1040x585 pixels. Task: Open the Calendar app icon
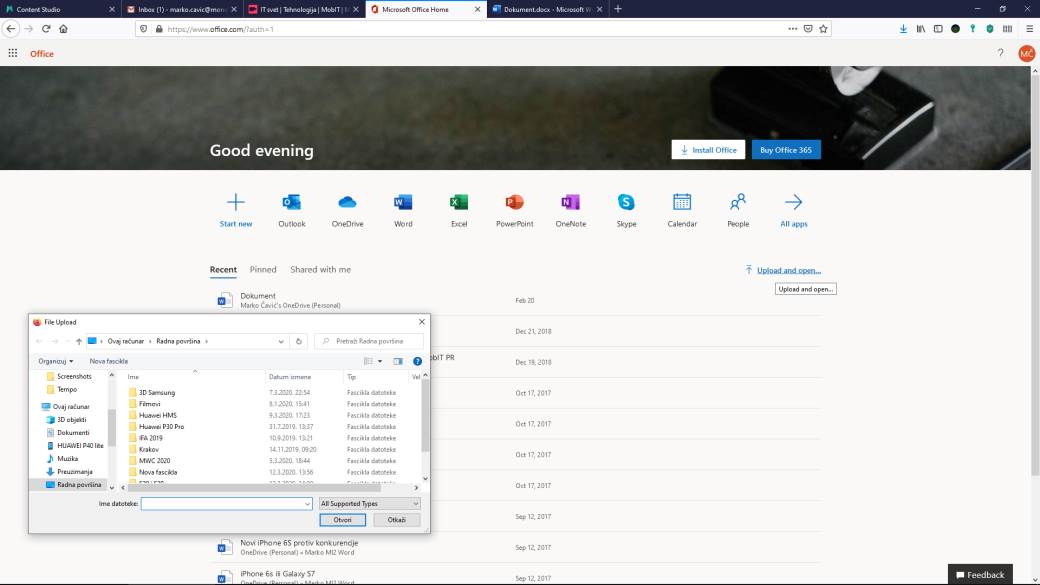click(x=682, y=203)
